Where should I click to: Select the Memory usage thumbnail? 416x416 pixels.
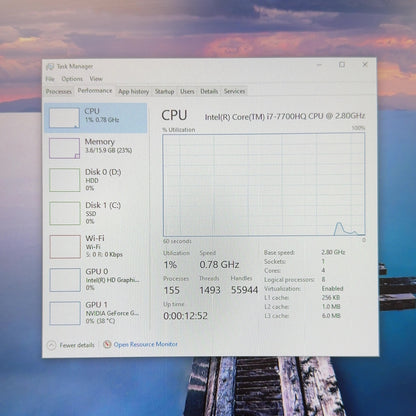tap(64, 148)
